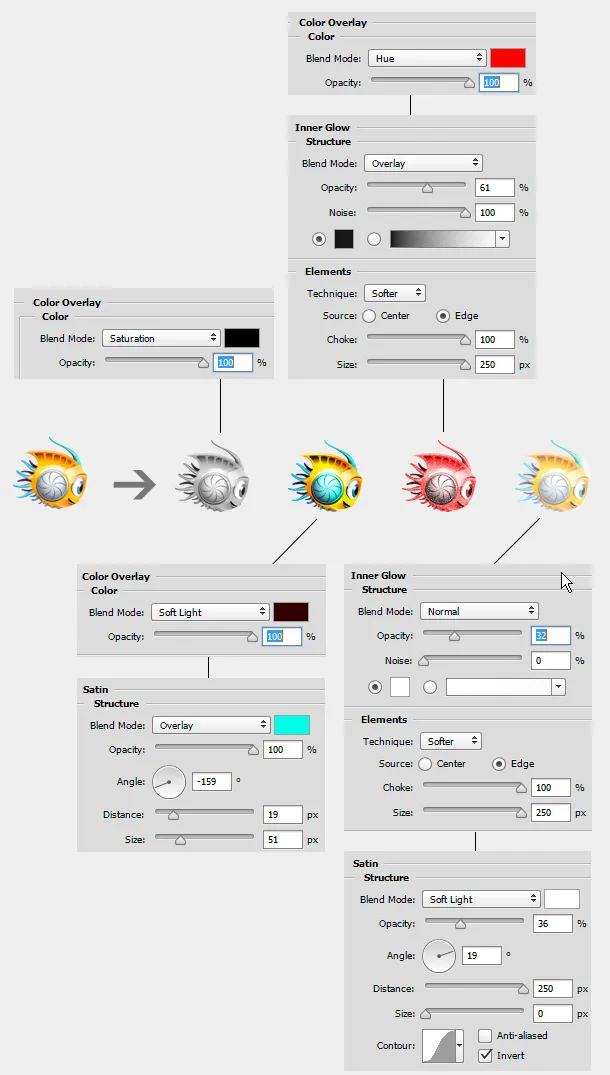
Task: Click Opacity slider beside value 32
Action: click(472, 636)
